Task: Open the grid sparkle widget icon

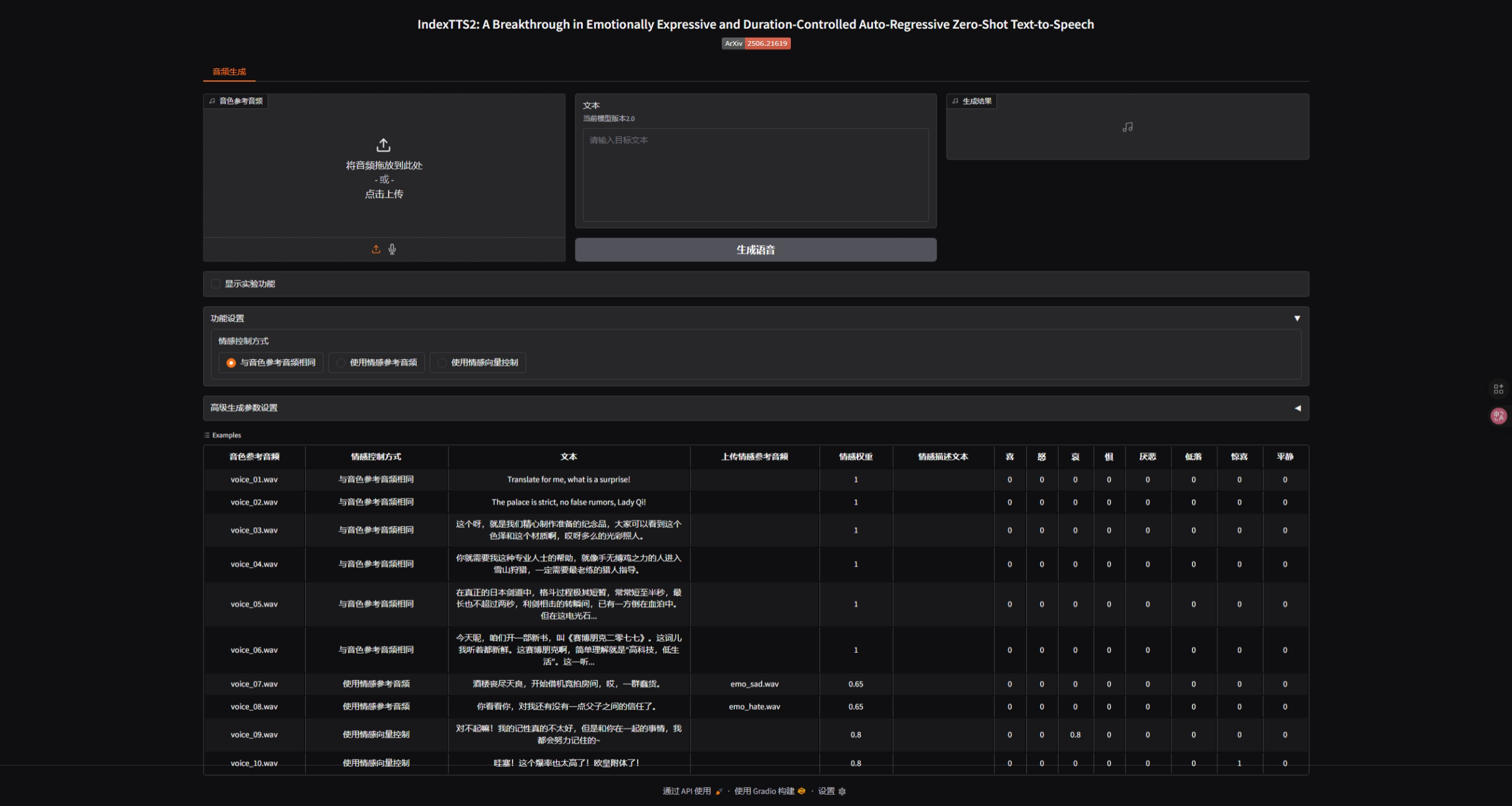Action: coord(1498,389)
